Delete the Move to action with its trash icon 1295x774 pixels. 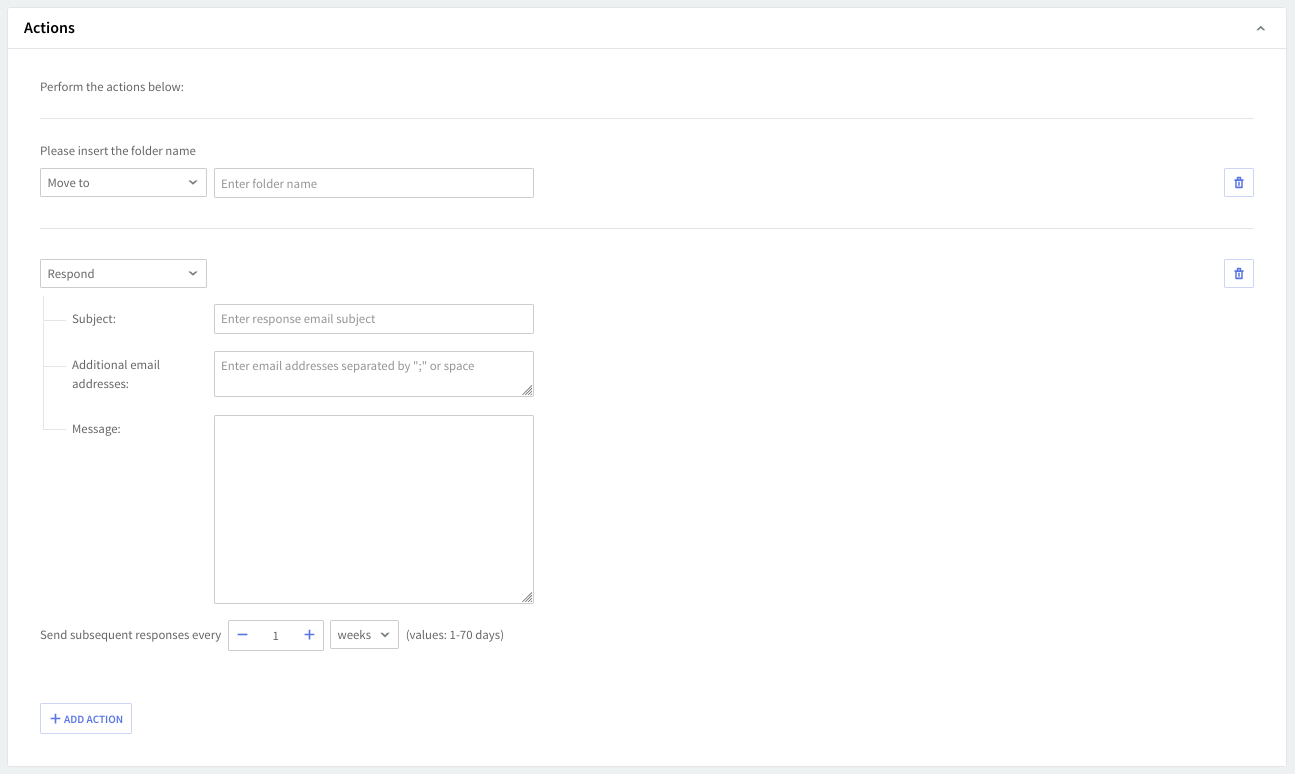coord(1238,183)
